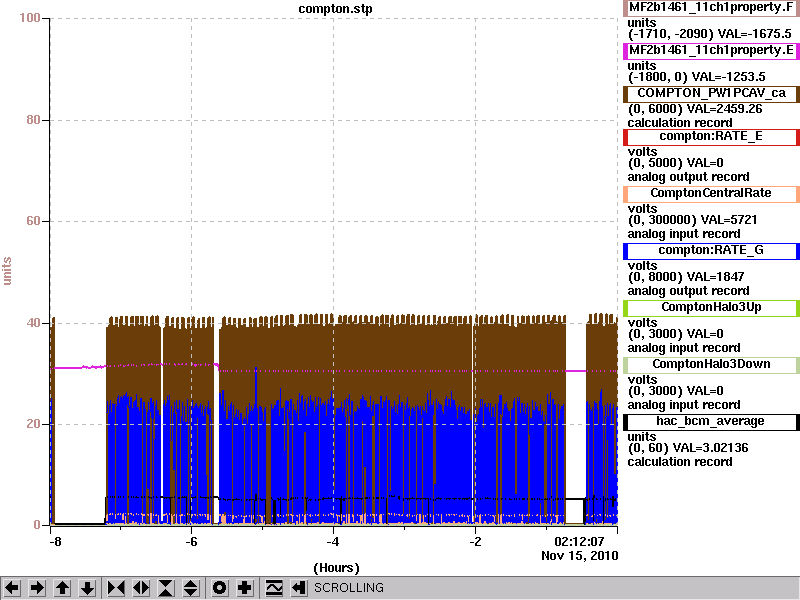Screen dimensions: 800x600
Task: Shift the plot up with the up arrow
Action: pos(62,588)
